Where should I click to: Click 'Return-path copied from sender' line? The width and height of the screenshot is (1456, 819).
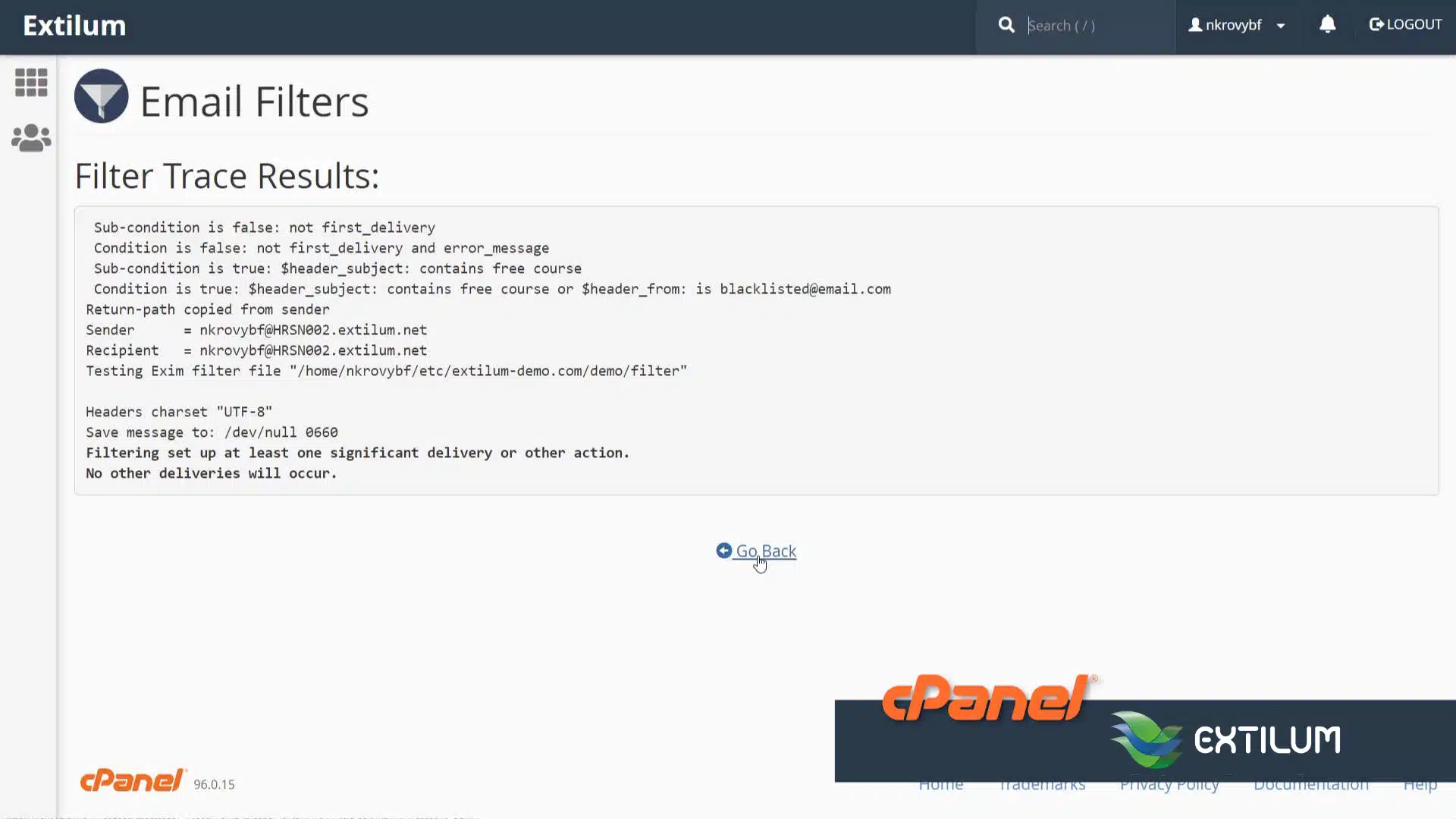208,309
